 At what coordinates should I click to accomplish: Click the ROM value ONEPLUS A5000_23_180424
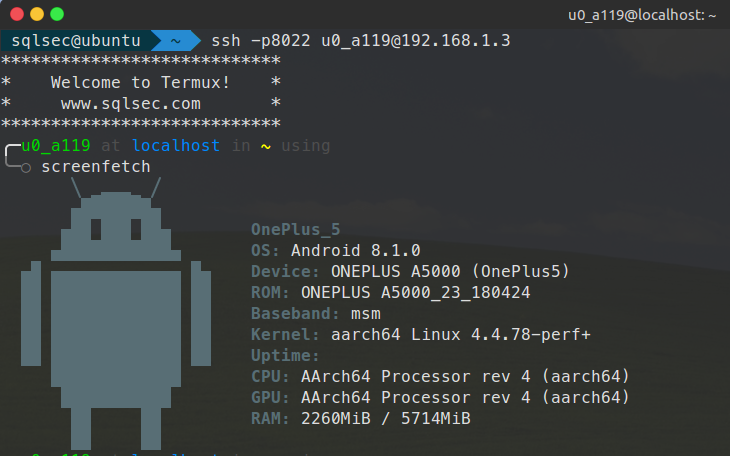pos(416,293)
